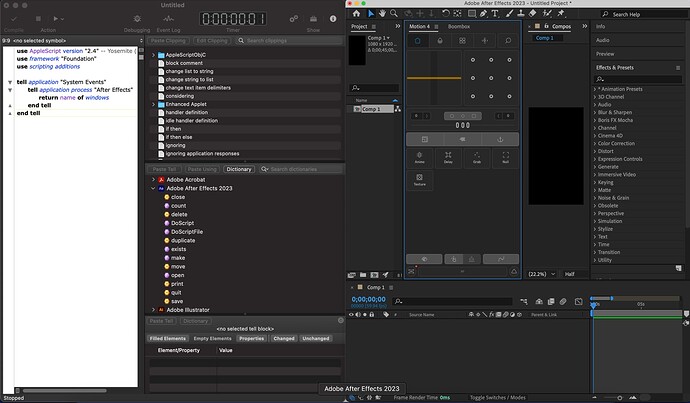Toggle the Empty Elements filter
The width and height of the screenshot is (690, 403).
tap(212, 338)
